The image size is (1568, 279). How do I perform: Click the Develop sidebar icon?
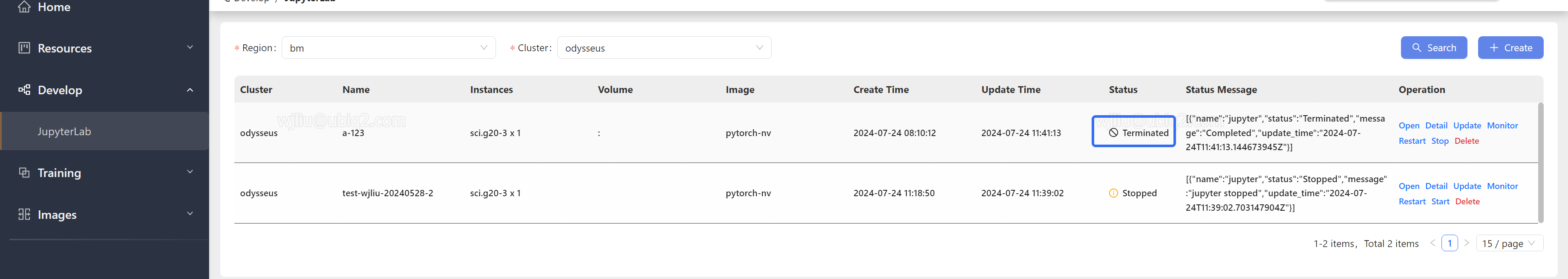click(x=24, y=90)
